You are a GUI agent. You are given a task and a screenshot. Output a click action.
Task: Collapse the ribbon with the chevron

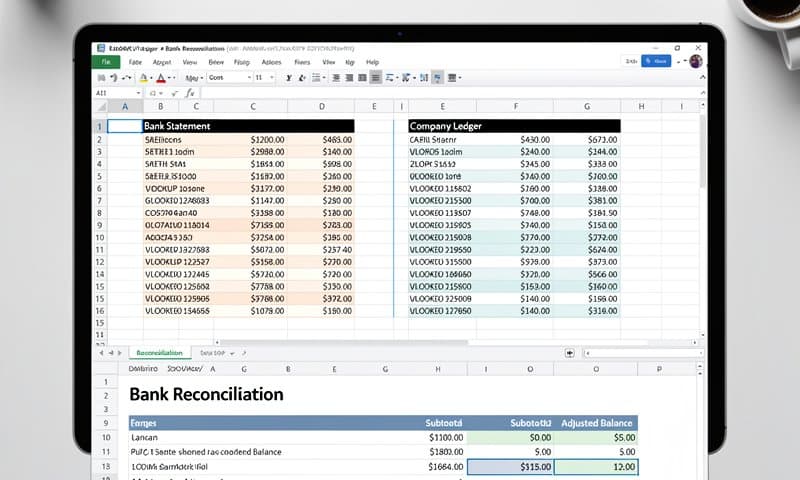(703, 77)
